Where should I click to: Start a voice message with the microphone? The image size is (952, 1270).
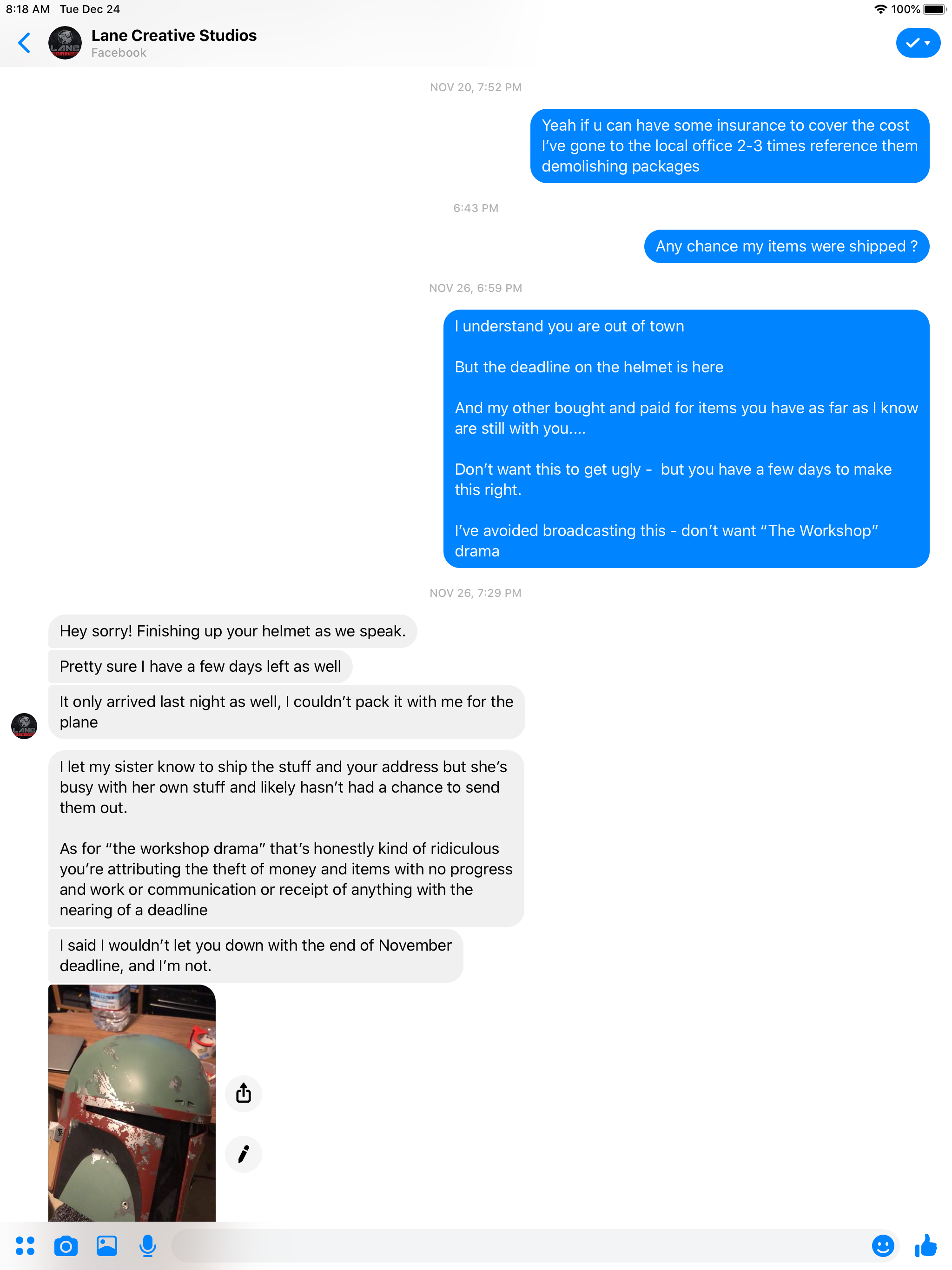(147, 1246)
